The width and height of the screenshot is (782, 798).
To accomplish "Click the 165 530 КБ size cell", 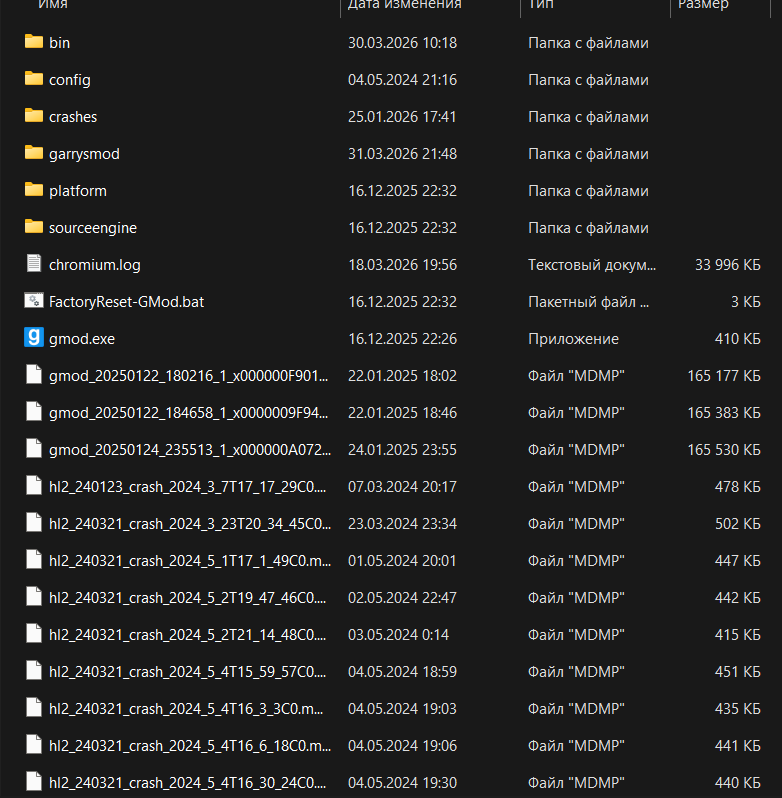I will 724,450.
